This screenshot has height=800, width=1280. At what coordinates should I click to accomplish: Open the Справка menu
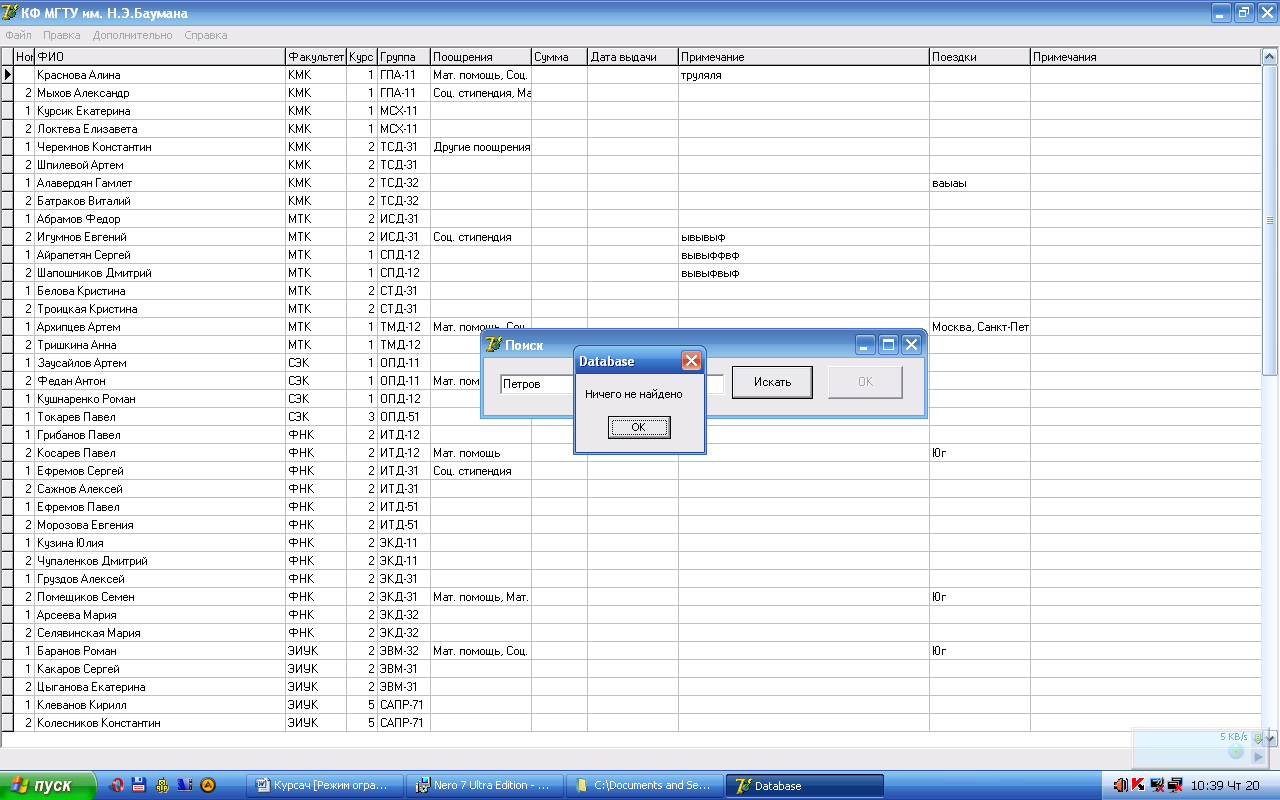(x=206, y=35)
